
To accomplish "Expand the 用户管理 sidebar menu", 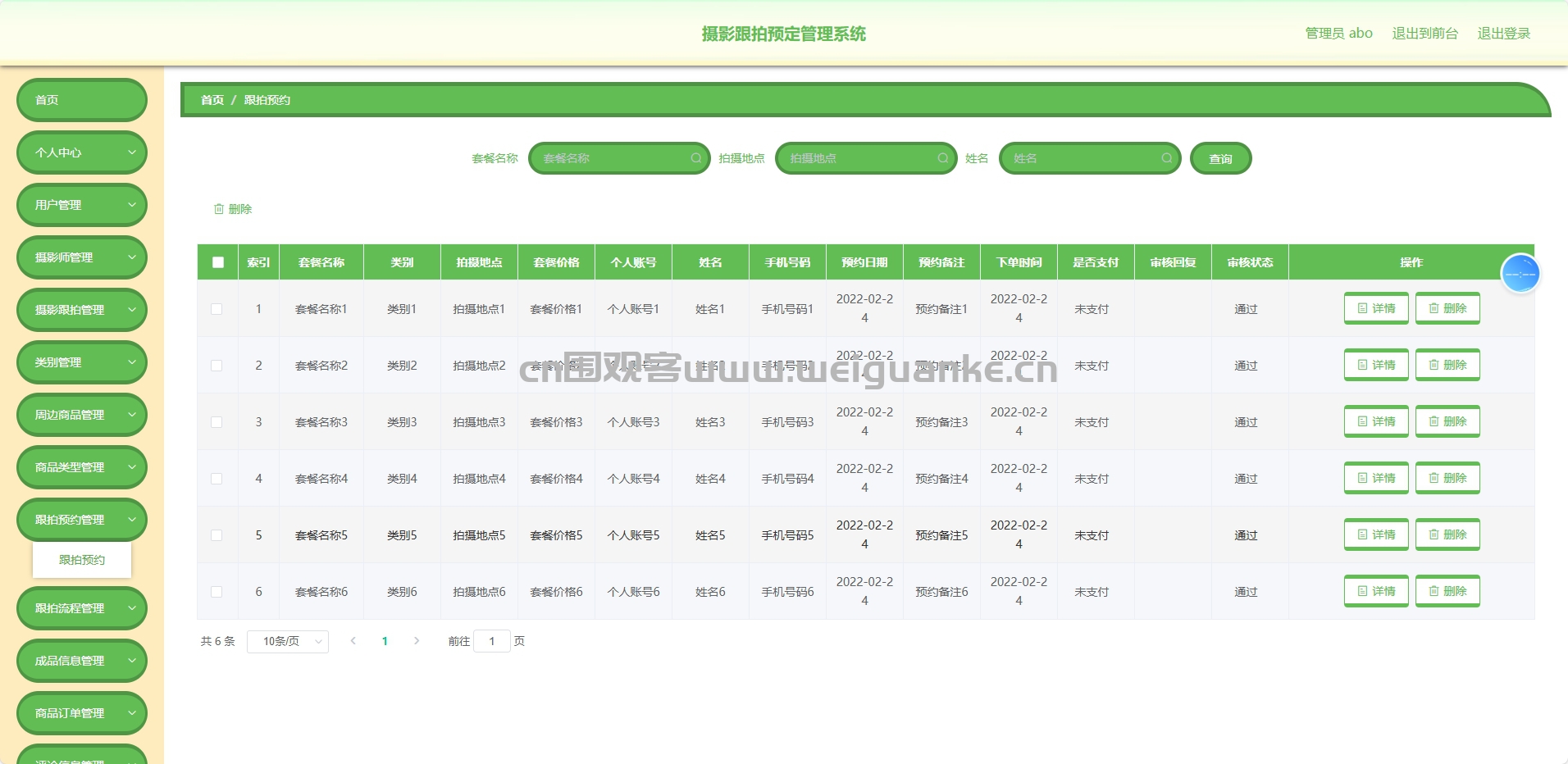I will pos(82,205).
